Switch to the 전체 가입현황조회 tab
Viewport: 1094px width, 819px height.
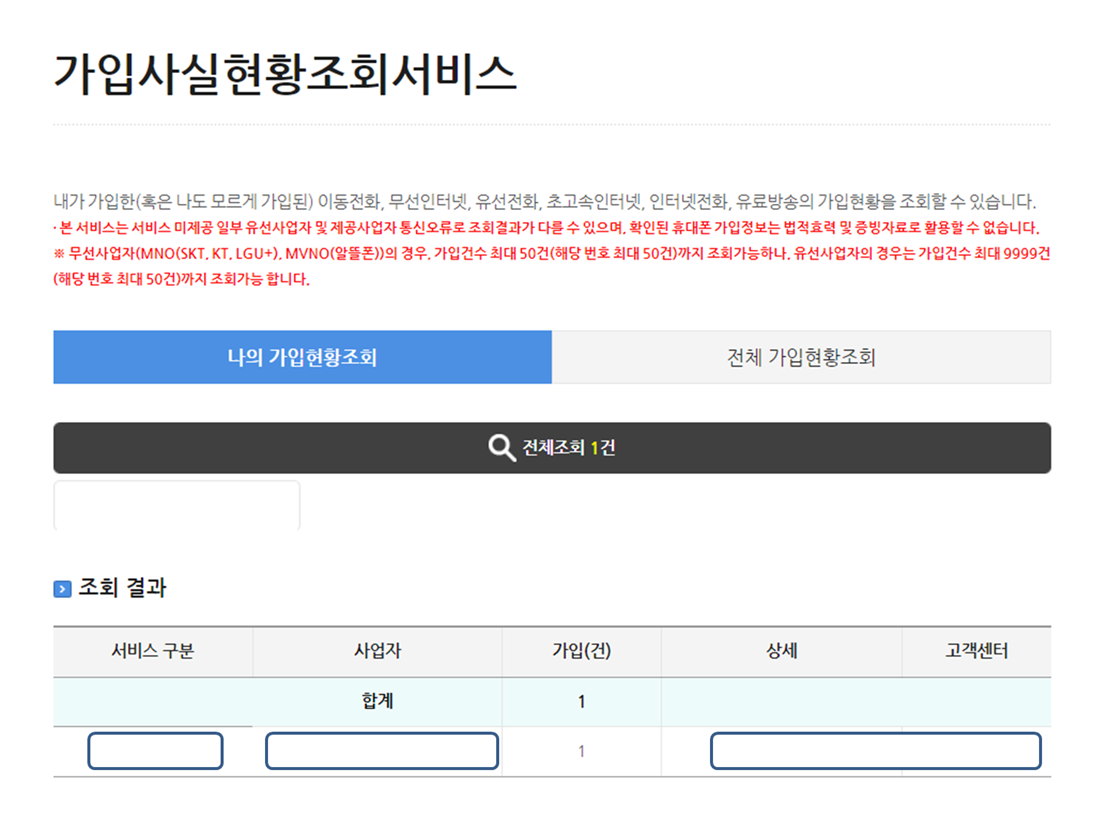point(802,357)
